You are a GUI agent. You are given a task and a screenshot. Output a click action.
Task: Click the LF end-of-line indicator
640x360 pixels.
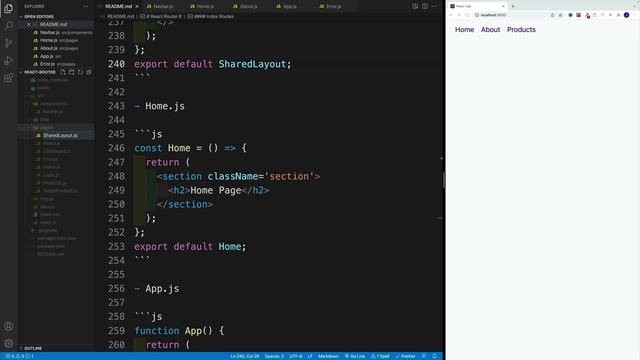tap(310, 356)
